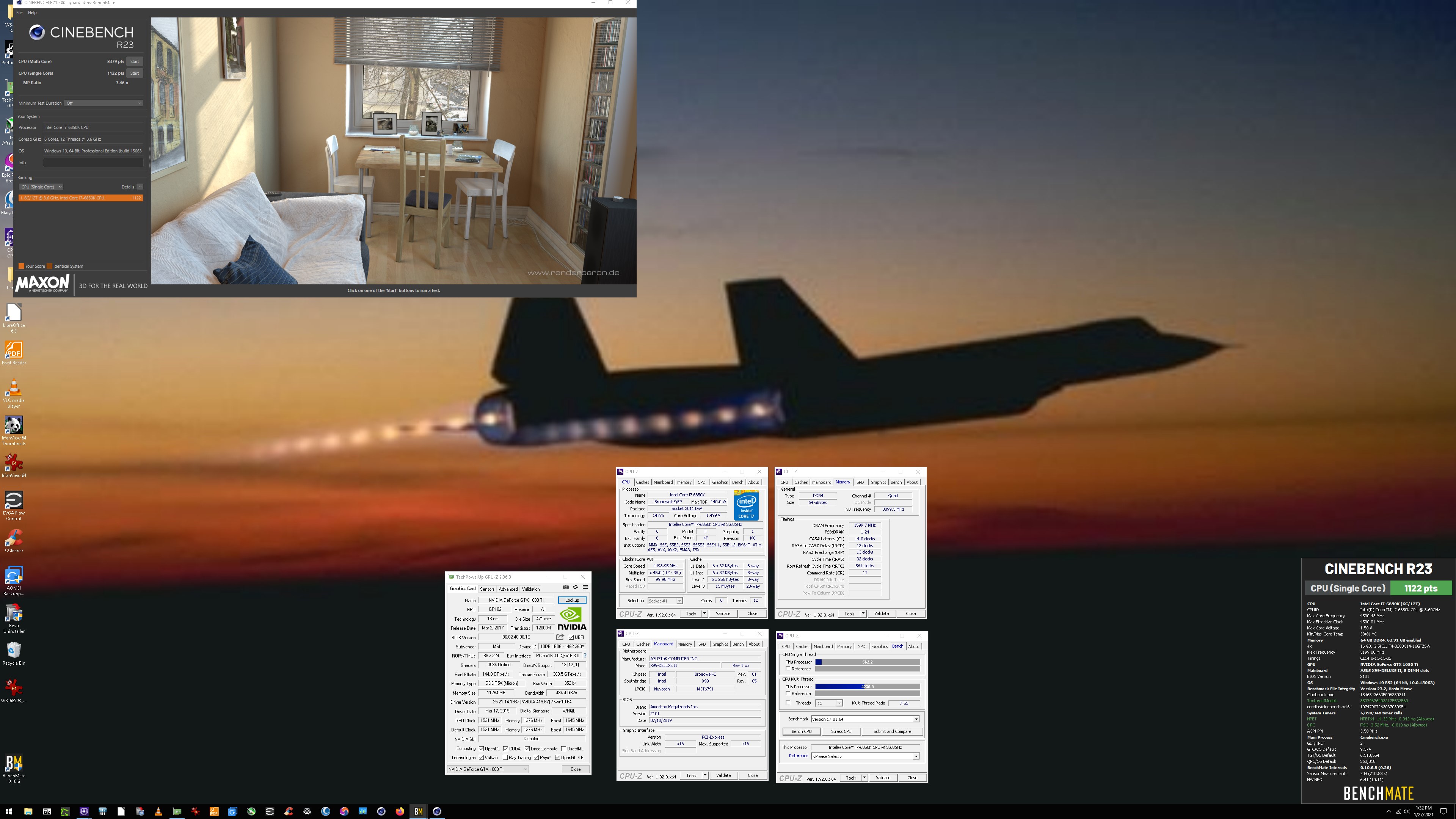
Task: Open AOMEI Backupper desktop icon
Action: [x=14, y=581]
